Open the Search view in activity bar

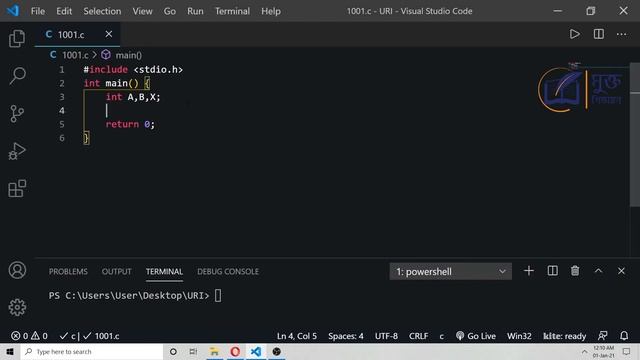pyautogui.click(x=17, y=76)
